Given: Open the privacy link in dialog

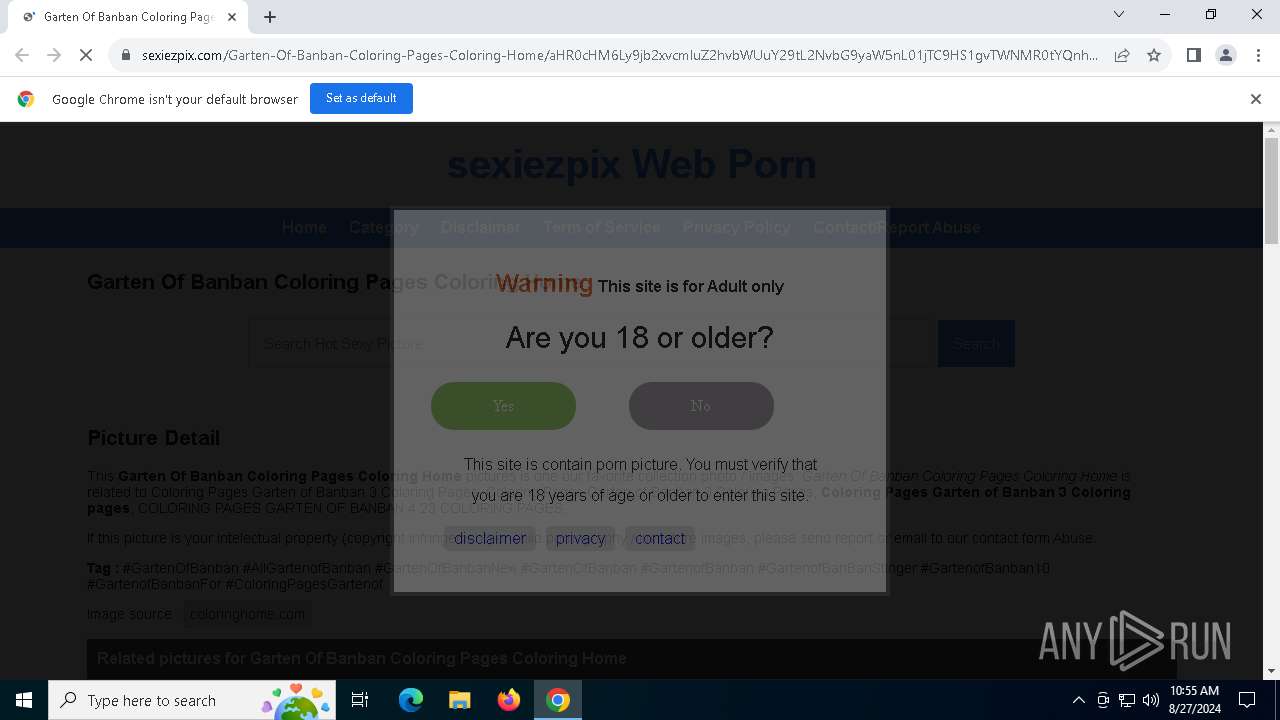Looking at the screenshot, I should coord(580,538).
